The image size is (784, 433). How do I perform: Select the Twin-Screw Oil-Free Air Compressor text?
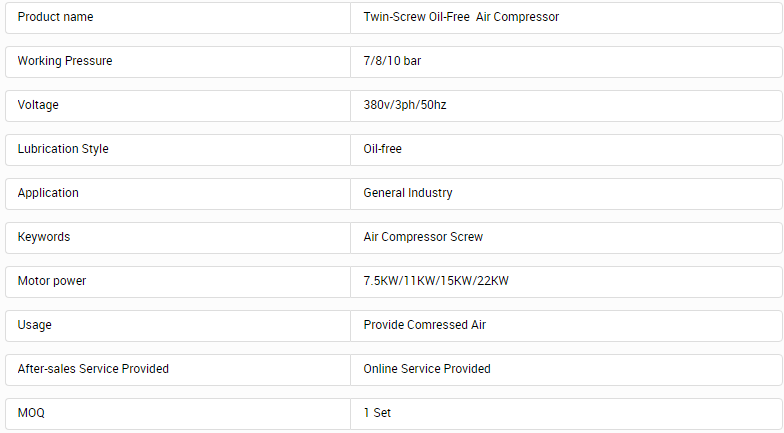pyautogui.click(x=461, y=17)
